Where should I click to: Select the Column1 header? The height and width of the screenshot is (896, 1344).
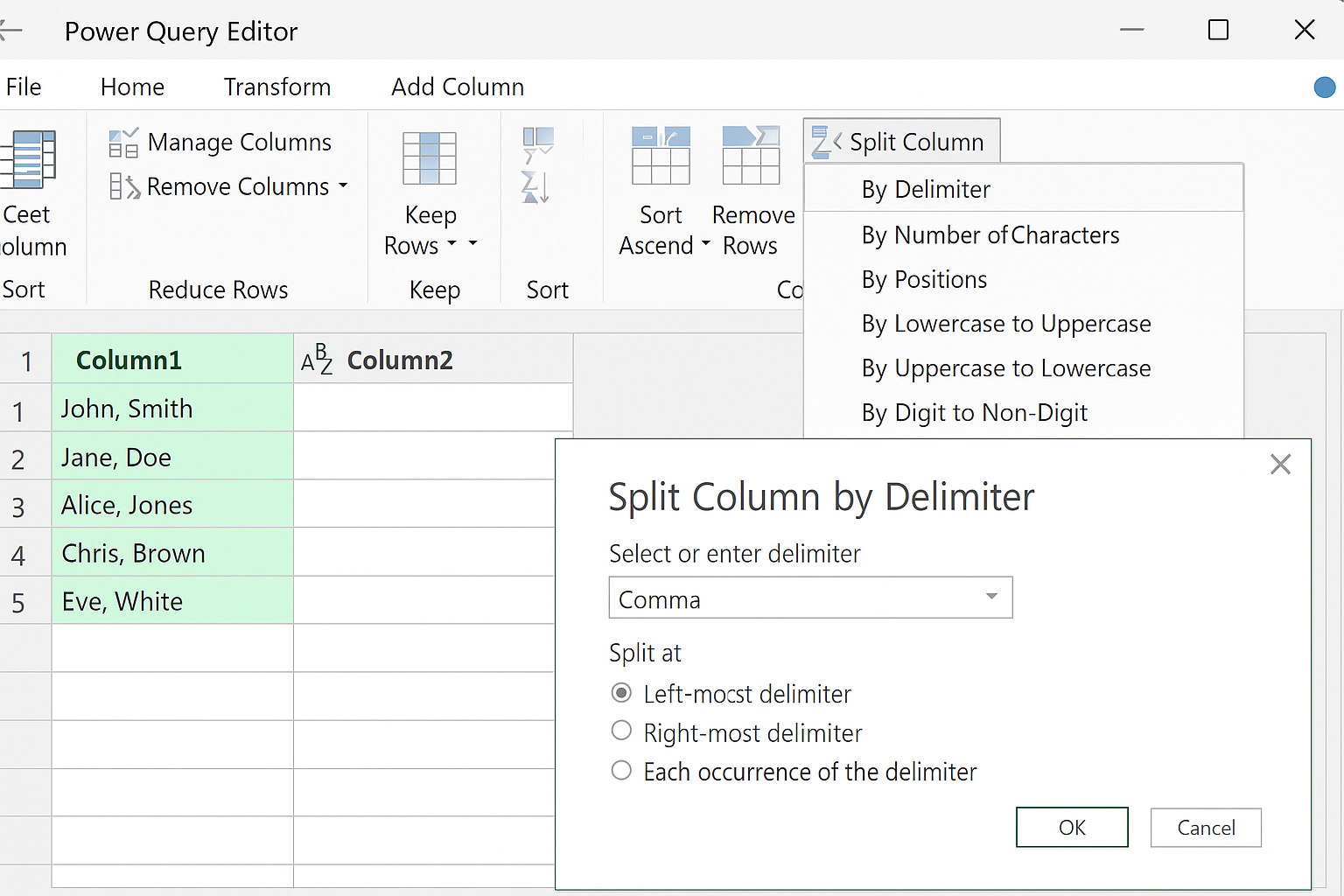(x=172, y=359)
